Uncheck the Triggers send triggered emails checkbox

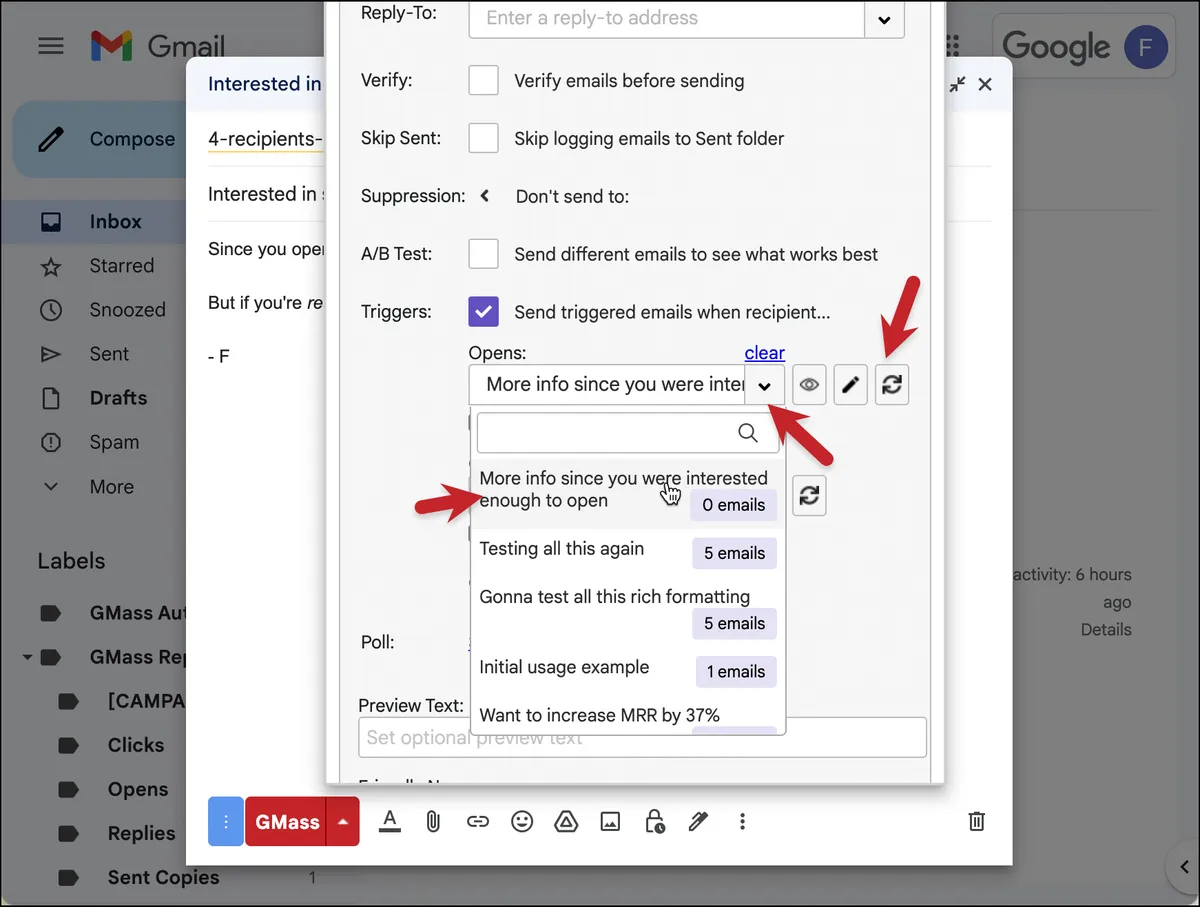click(484, 312)
